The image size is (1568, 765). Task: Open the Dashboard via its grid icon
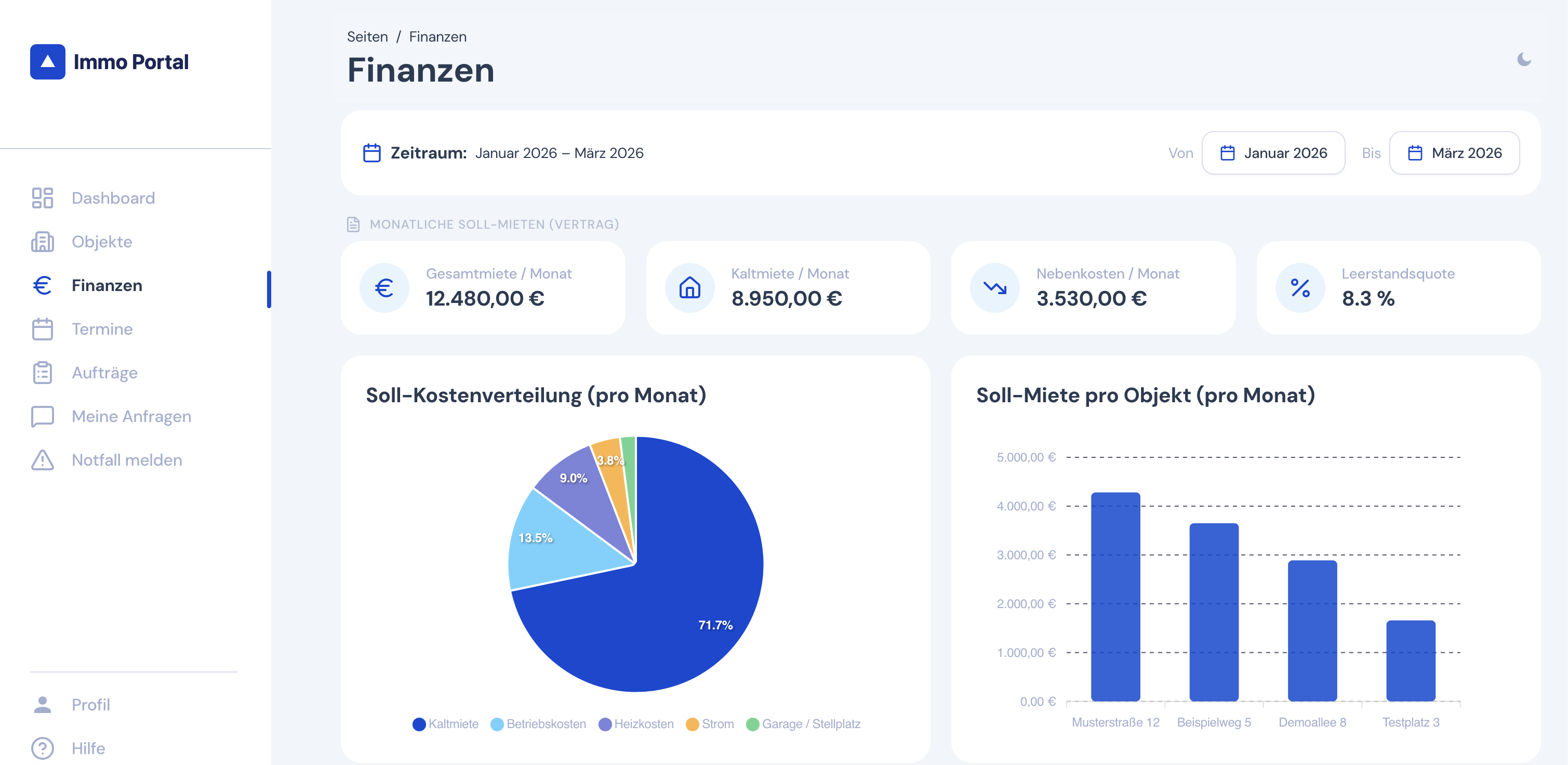coord(42,198)
